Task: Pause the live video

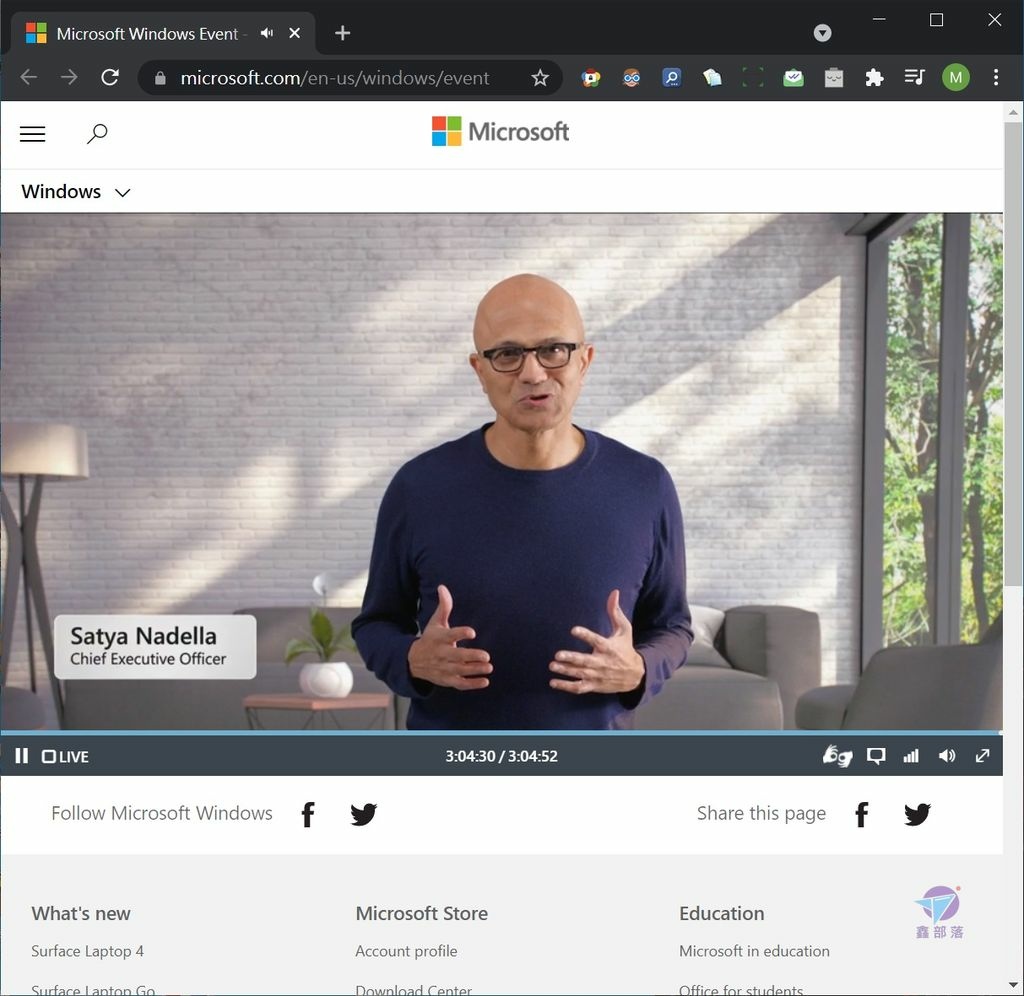Action: coord(22,756)
